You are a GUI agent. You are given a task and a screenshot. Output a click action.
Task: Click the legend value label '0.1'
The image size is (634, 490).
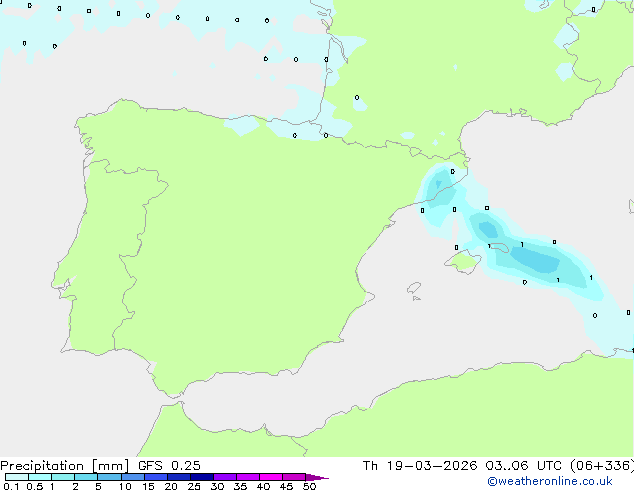pyautogui.click(x=11, y=486)
